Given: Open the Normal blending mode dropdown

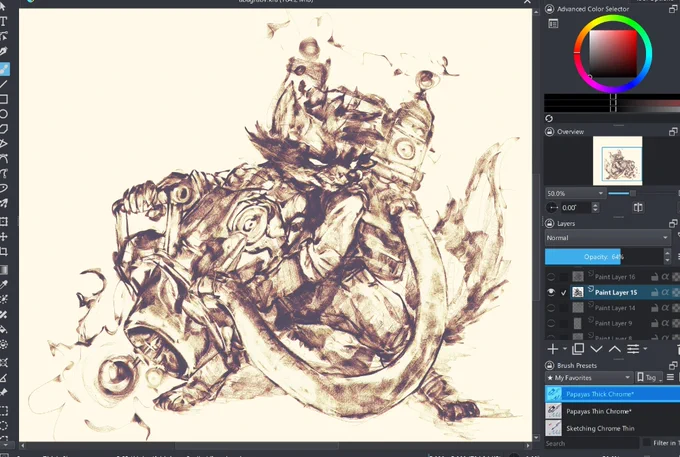Looking at the screenshot, I should [x=608, y=238].
